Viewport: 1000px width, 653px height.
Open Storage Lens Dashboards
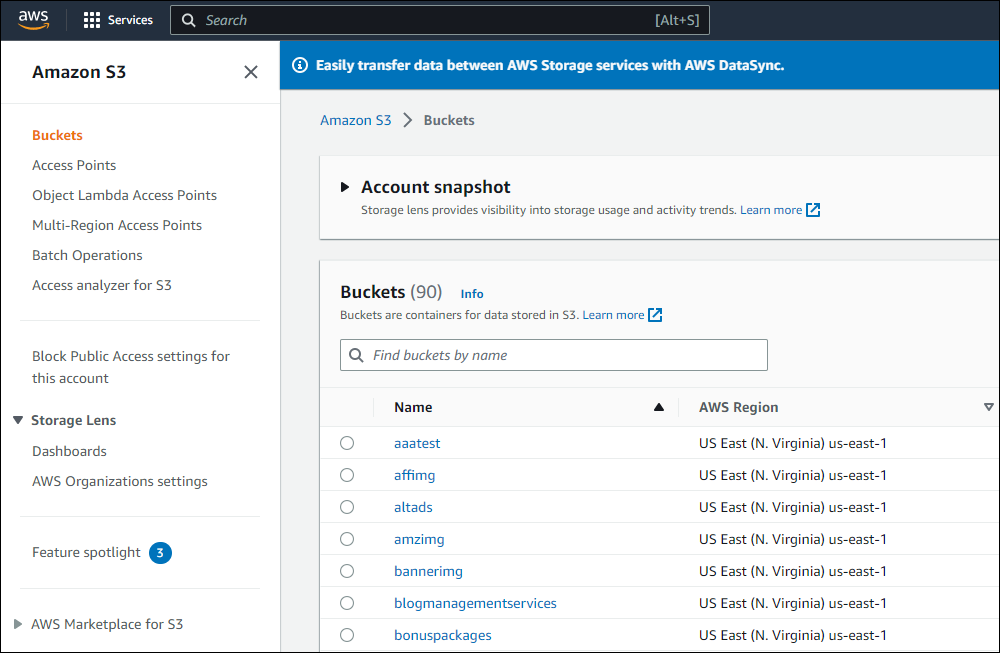pos(70,451)
